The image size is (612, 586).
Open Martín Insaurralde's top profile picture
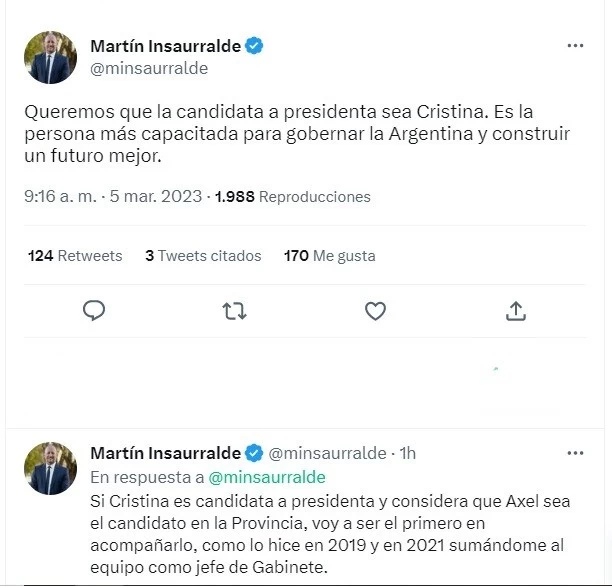click(x=50, y=57)
